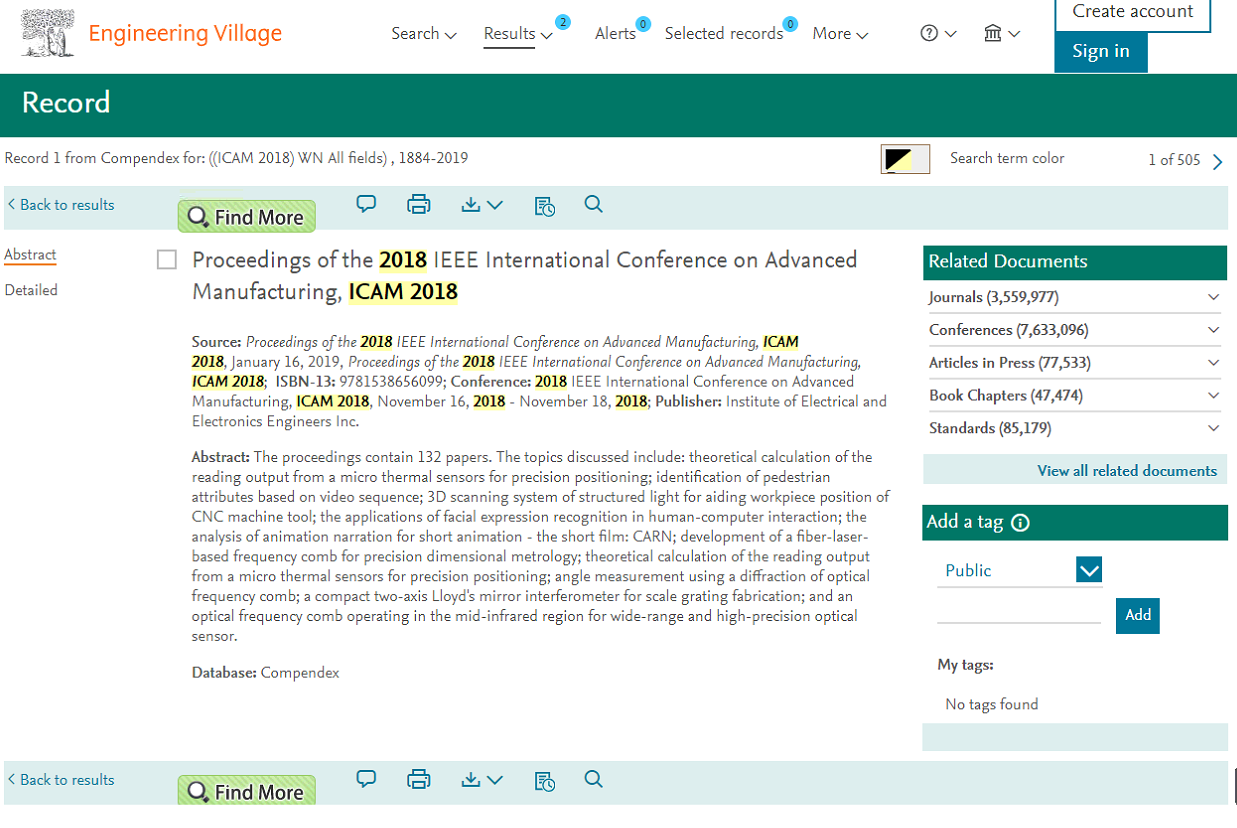Image resolution: width=1237 pixels, height=828 pixels.
Task: Click the bottom Find More button
Action: click(247, 790)
